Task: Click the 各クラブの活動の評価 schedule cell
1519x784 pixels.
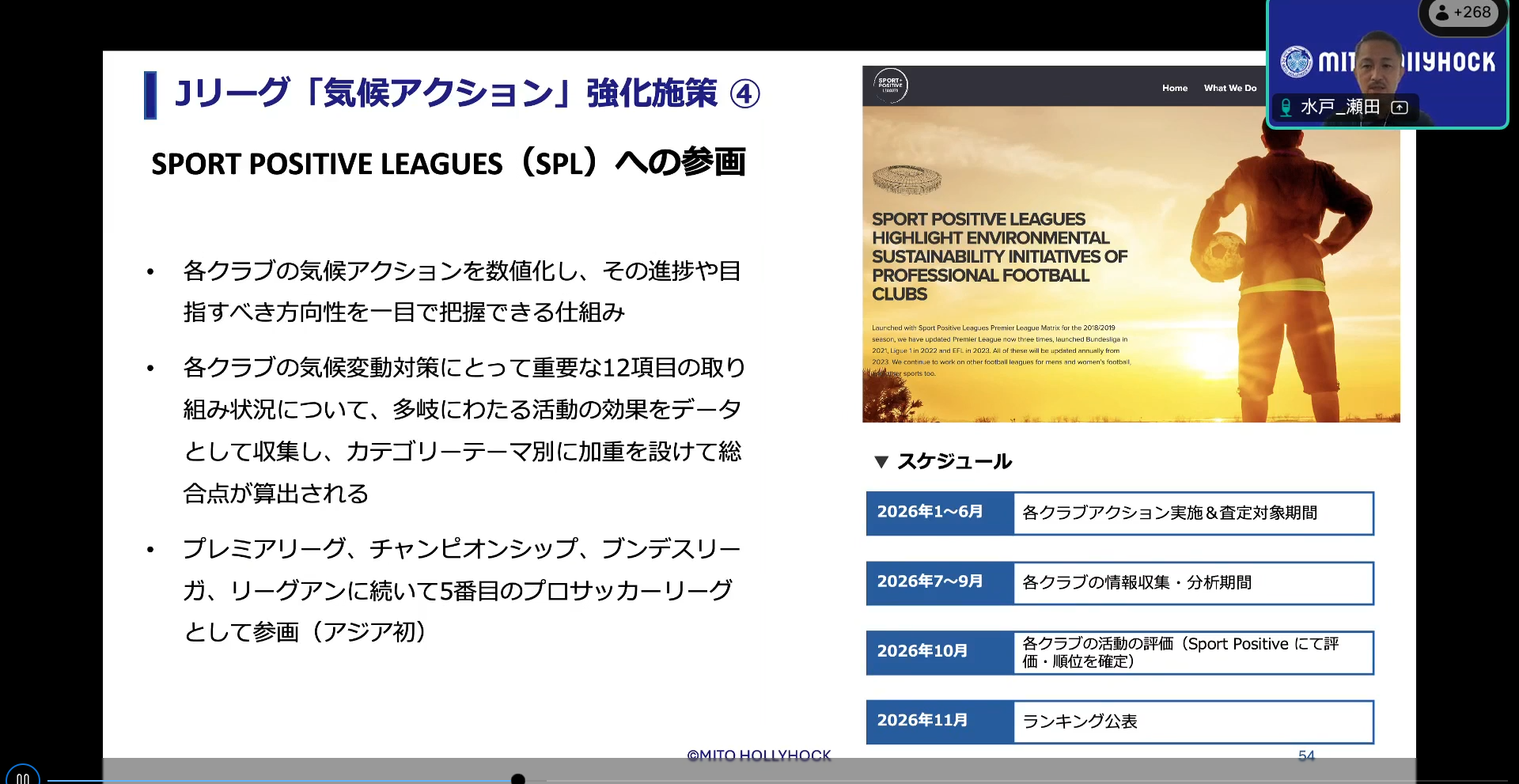Action: tap(1193, 652)
